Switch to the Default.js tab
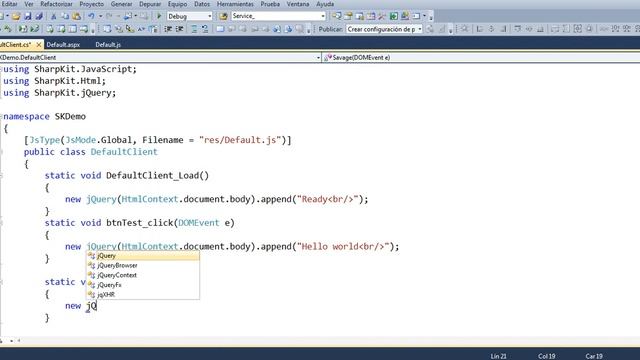Viewport: 640px width, 360px height. [x=108, y=44]
